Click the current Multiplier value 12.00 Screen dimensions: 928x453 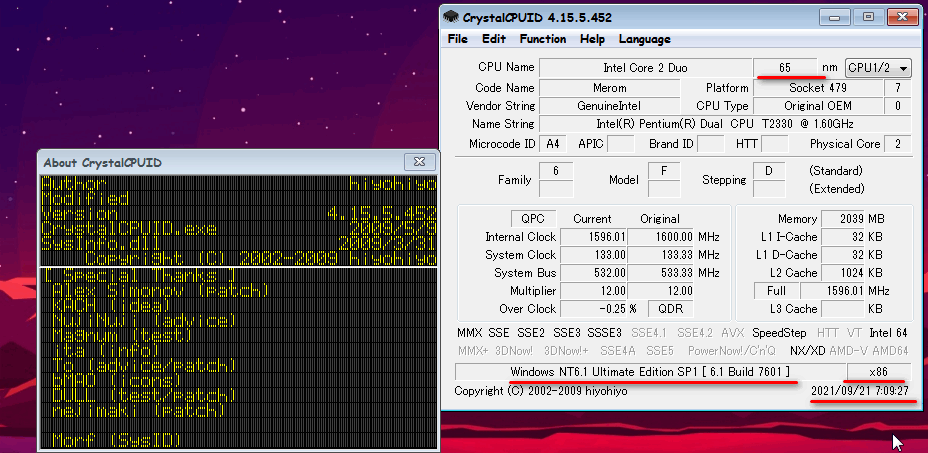(x=593, y=291)
